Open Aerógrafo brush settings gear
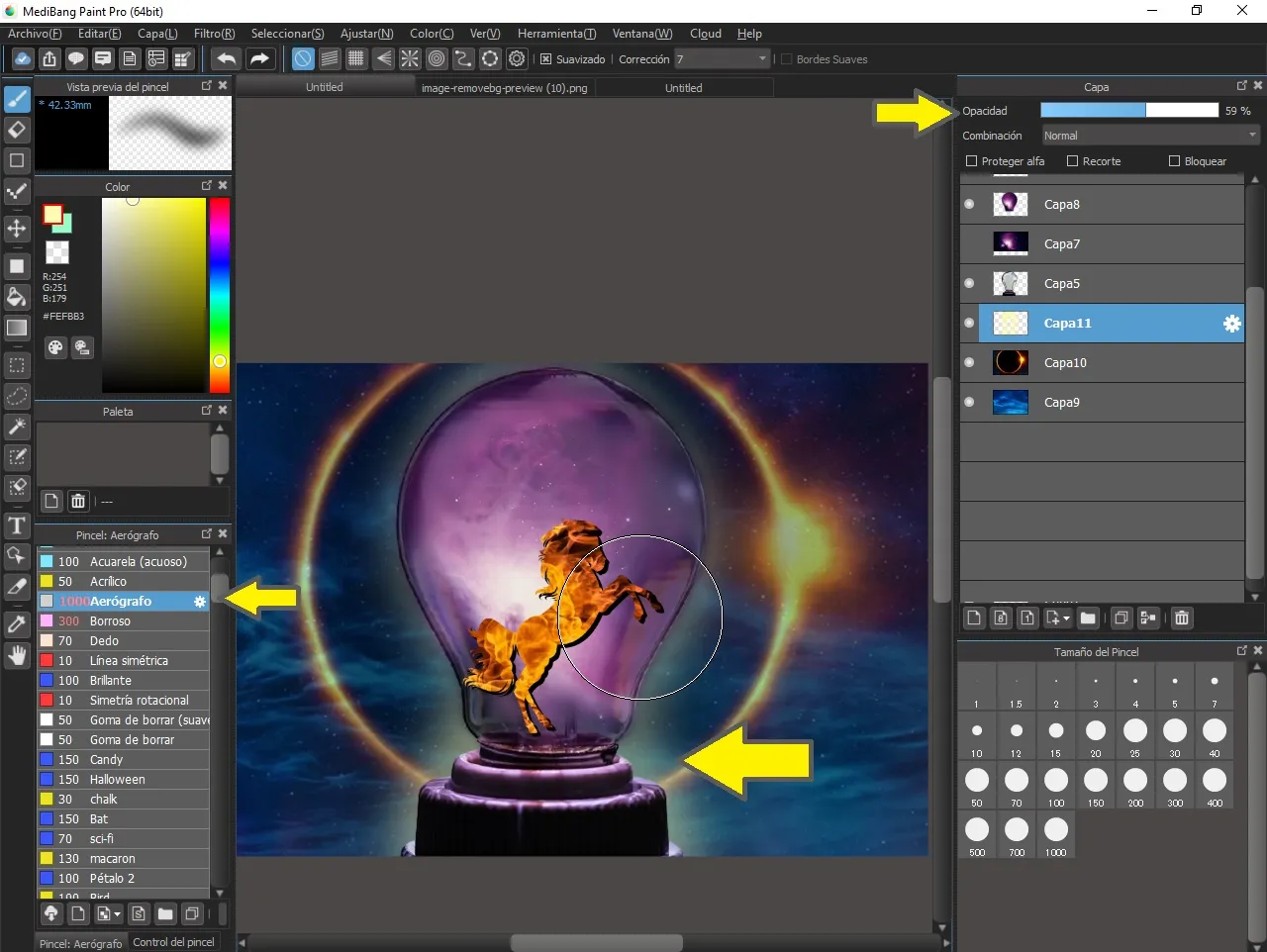The width and height of the screenshot is (1267, 952). pos(200,602)
